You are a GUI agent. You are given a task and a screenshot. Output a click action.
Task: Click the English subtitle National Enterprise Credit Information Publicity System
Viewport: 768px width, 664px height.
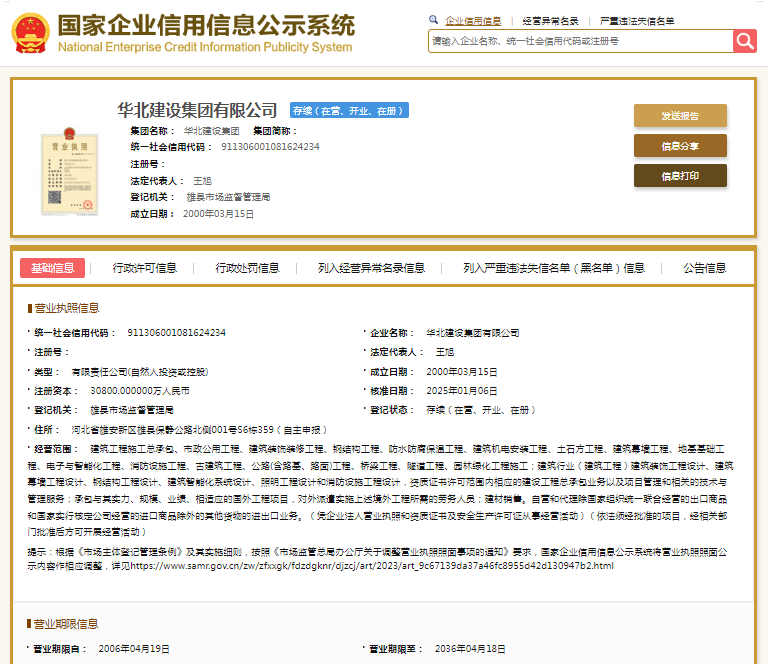(205, 47)
